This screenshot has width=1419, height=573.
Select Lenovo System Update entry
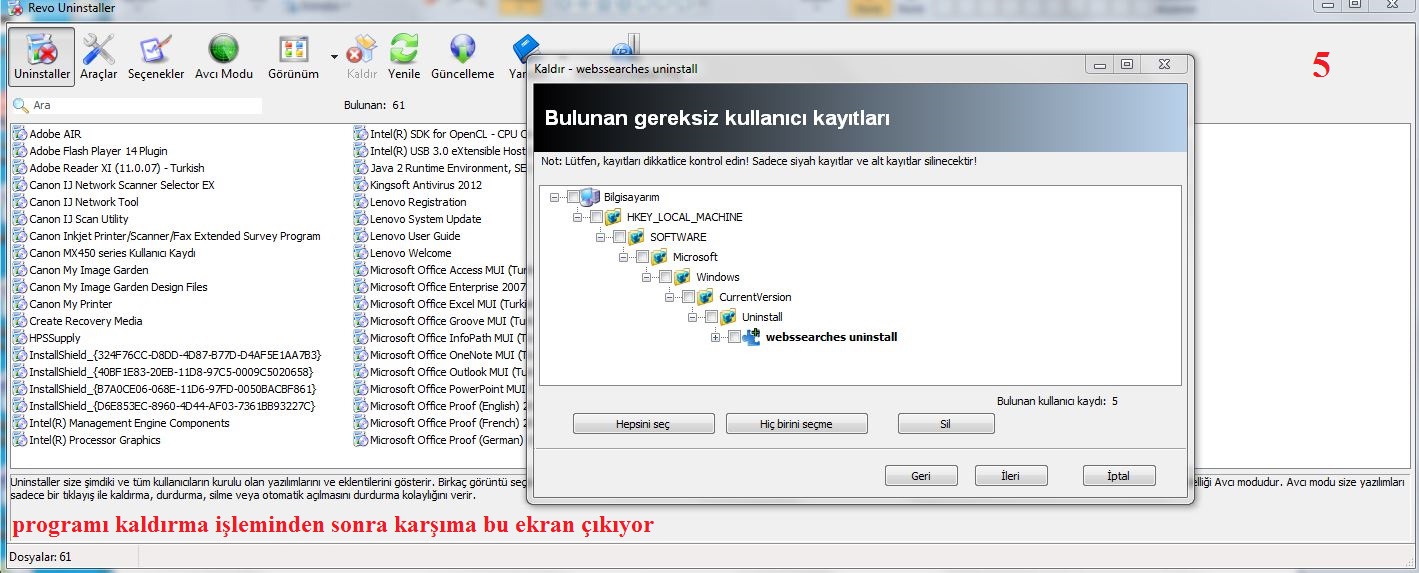click(425, 219)
